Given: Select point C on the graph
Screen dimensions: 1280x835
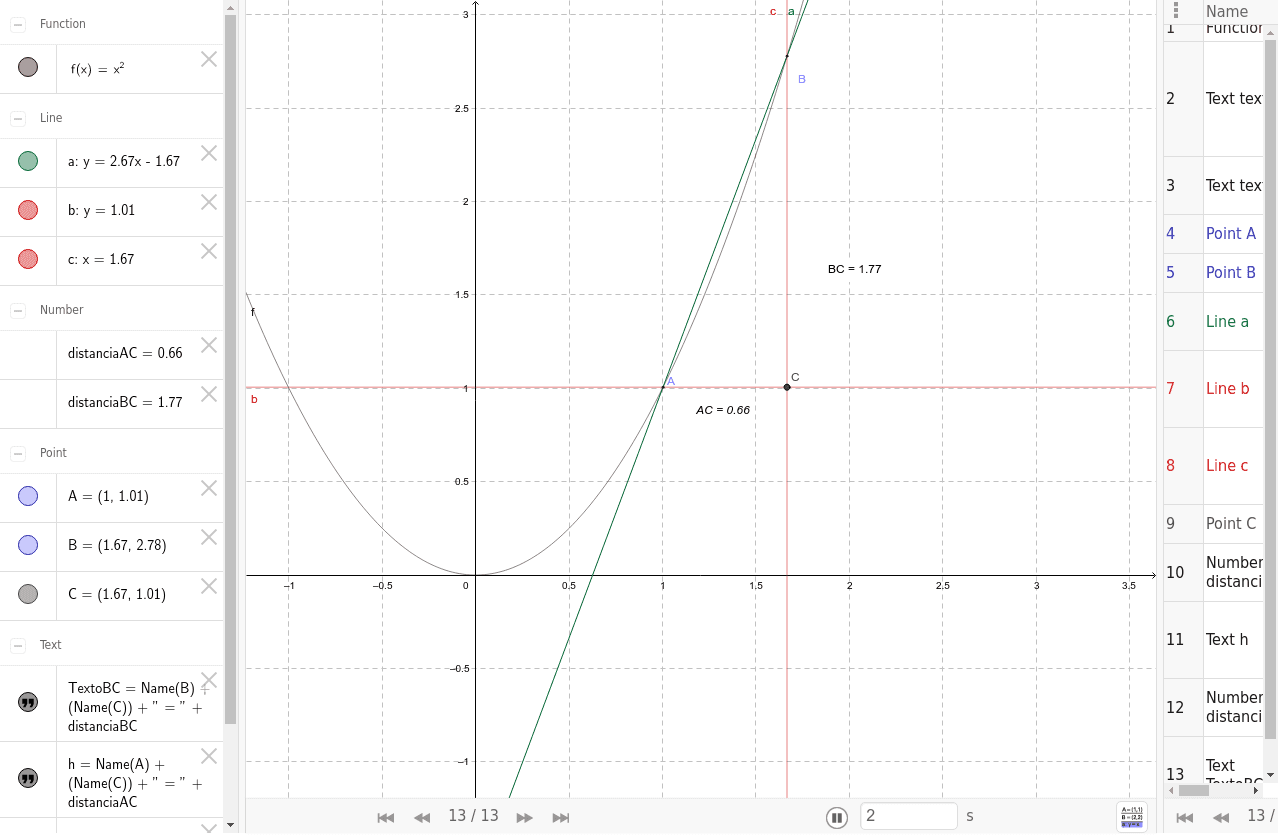Looking at the screenshot, I should pos(787,387).
